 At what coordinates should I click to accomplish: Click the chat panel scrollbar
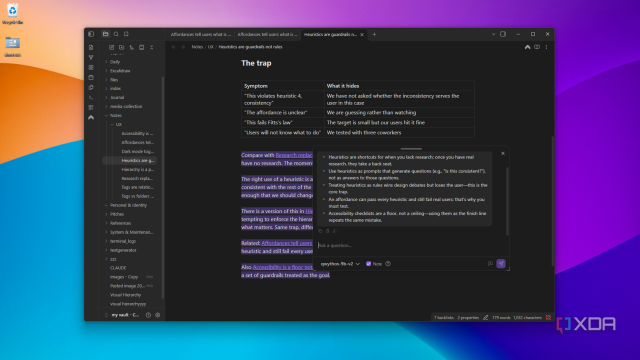(x=507, y=201)
